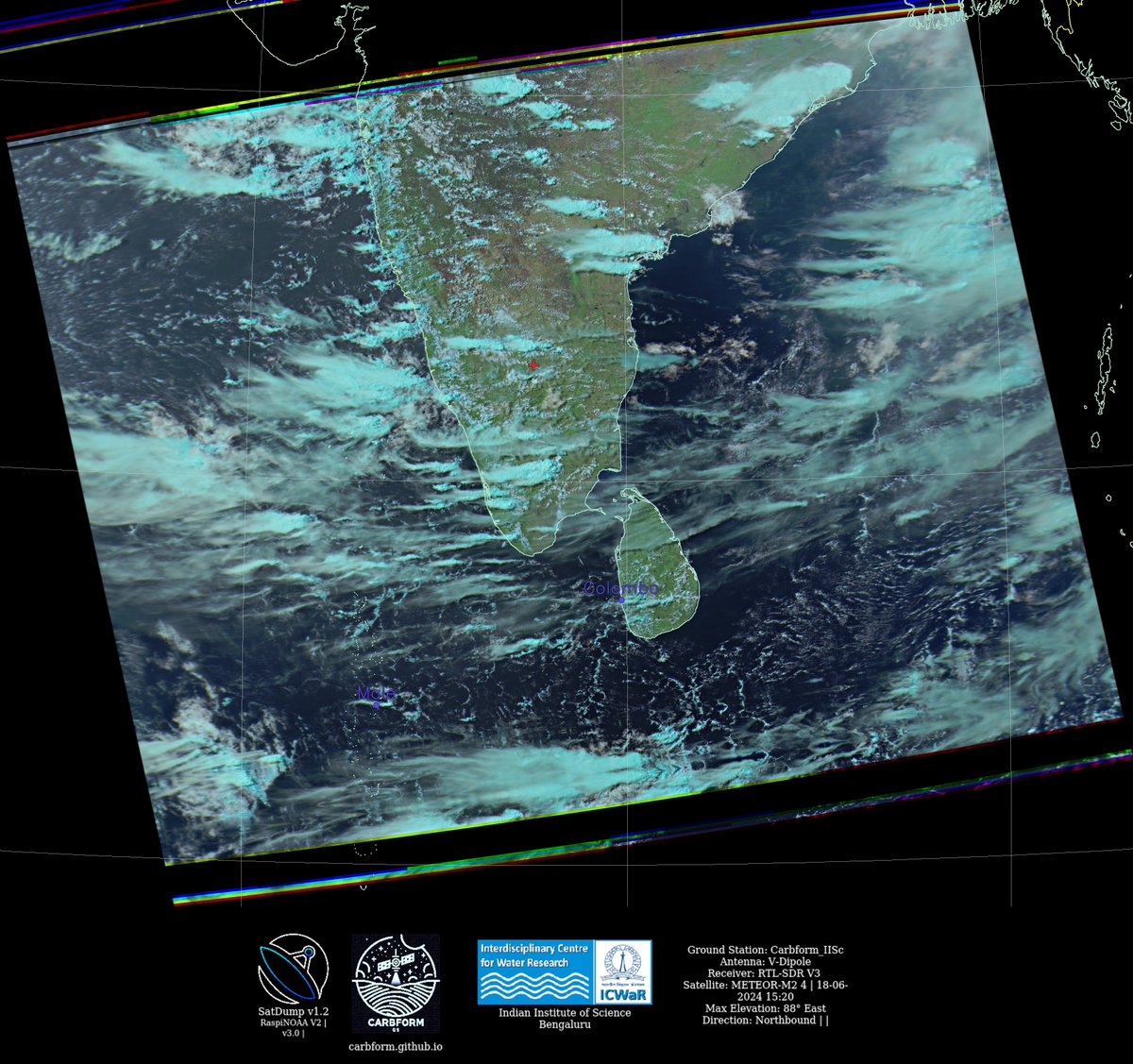Select the 'Bengaluru' caption text
The image size is (1133, 1064).
pyautogui.click(x=565, y=1024)
